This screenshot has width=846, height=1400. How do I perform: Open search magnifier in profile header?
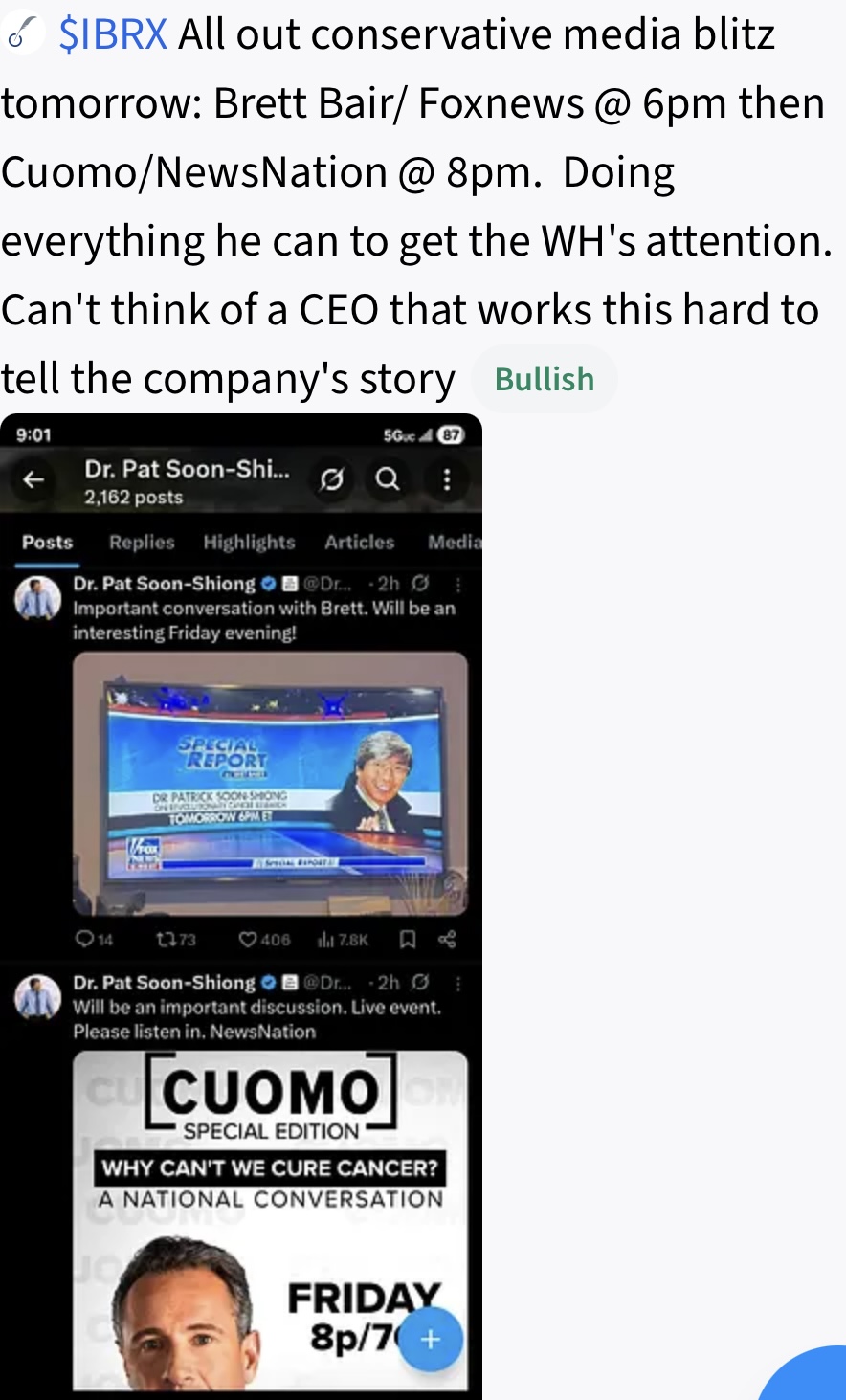[388, 478]
